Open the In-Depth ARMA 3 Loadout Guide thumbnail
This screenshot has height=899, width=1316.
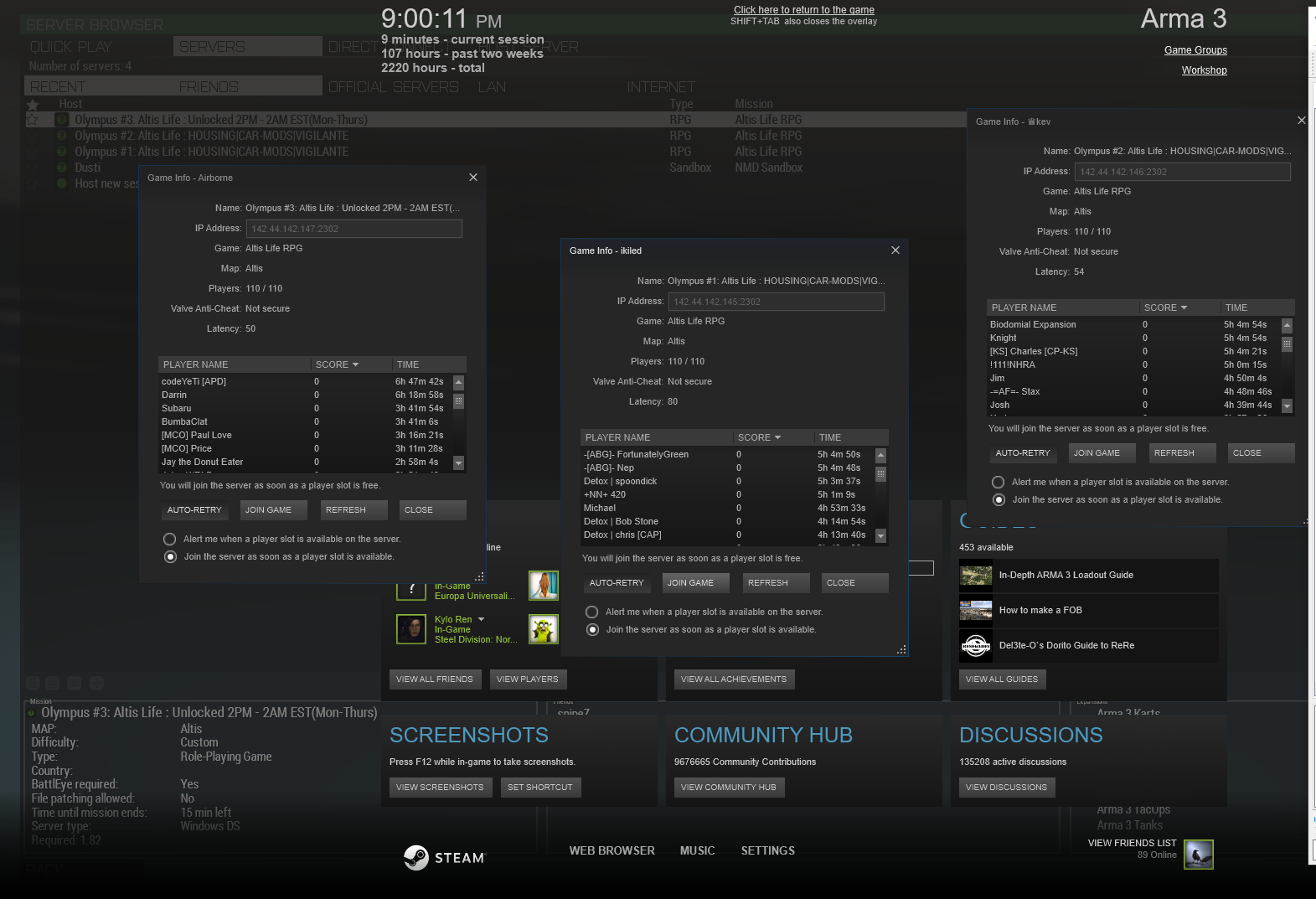(976, 576)
